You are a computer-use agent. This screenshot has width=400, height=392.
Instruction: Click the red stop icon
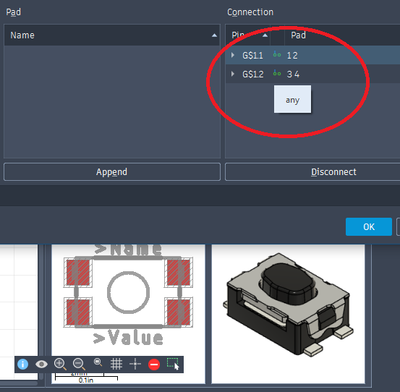[154, 364]
